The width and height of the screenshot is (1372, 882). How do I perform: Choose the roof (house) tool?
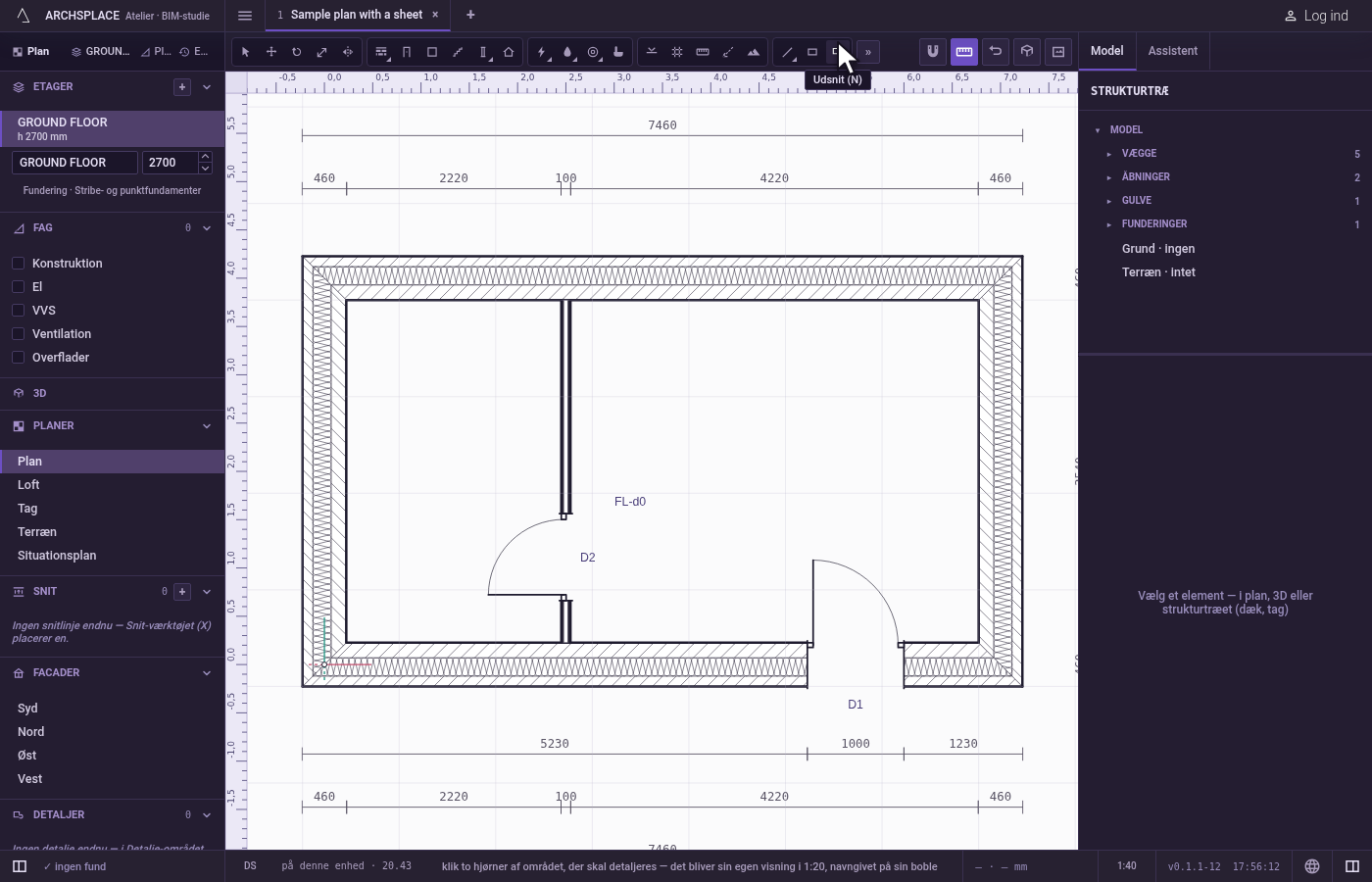click(x=509, y=52)
